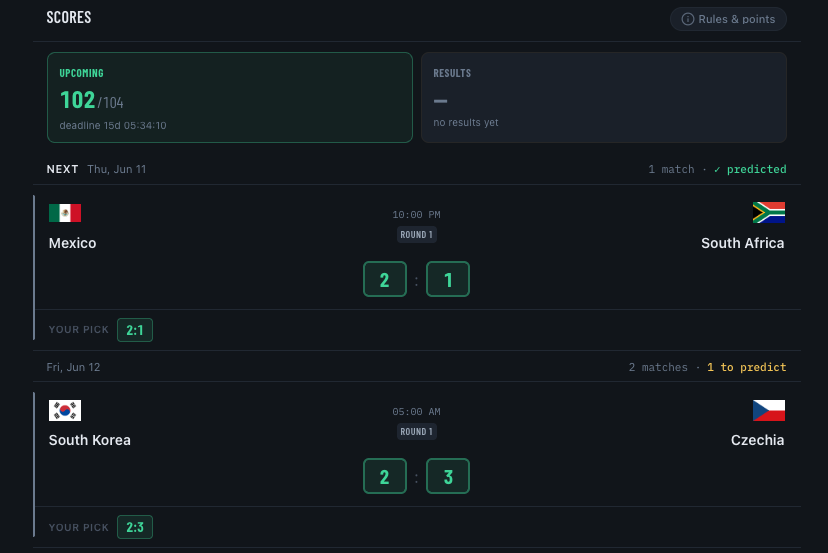Click the SCORES heading
Screen dimensions: 828x553
click(69, 17)
